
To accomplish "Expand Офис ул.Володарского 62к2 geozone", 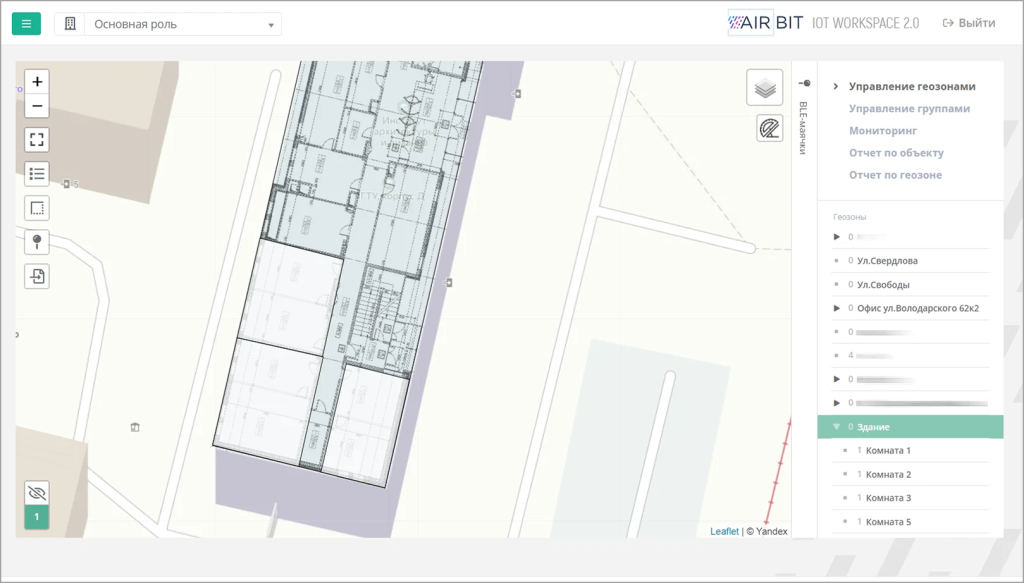I will tap(837, 308).
